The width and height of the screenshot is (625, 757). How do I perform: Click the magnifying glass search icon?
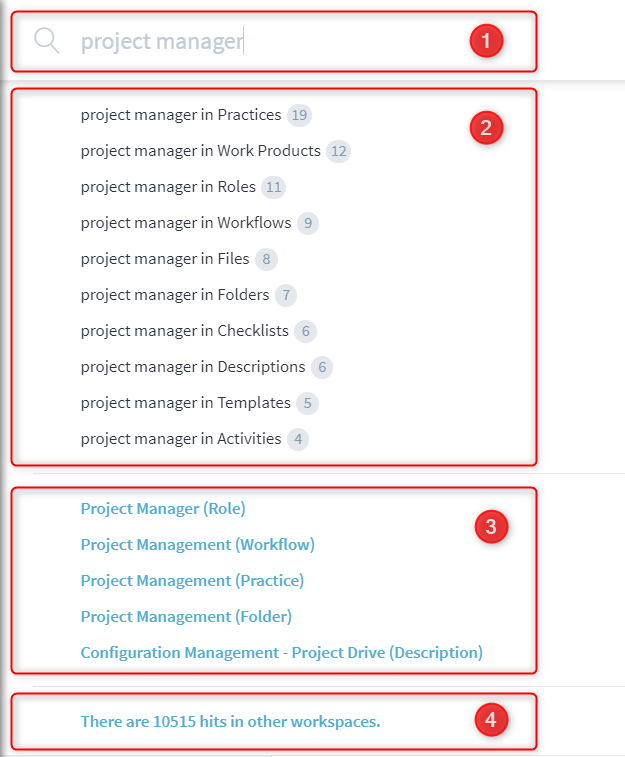(47, 40)
